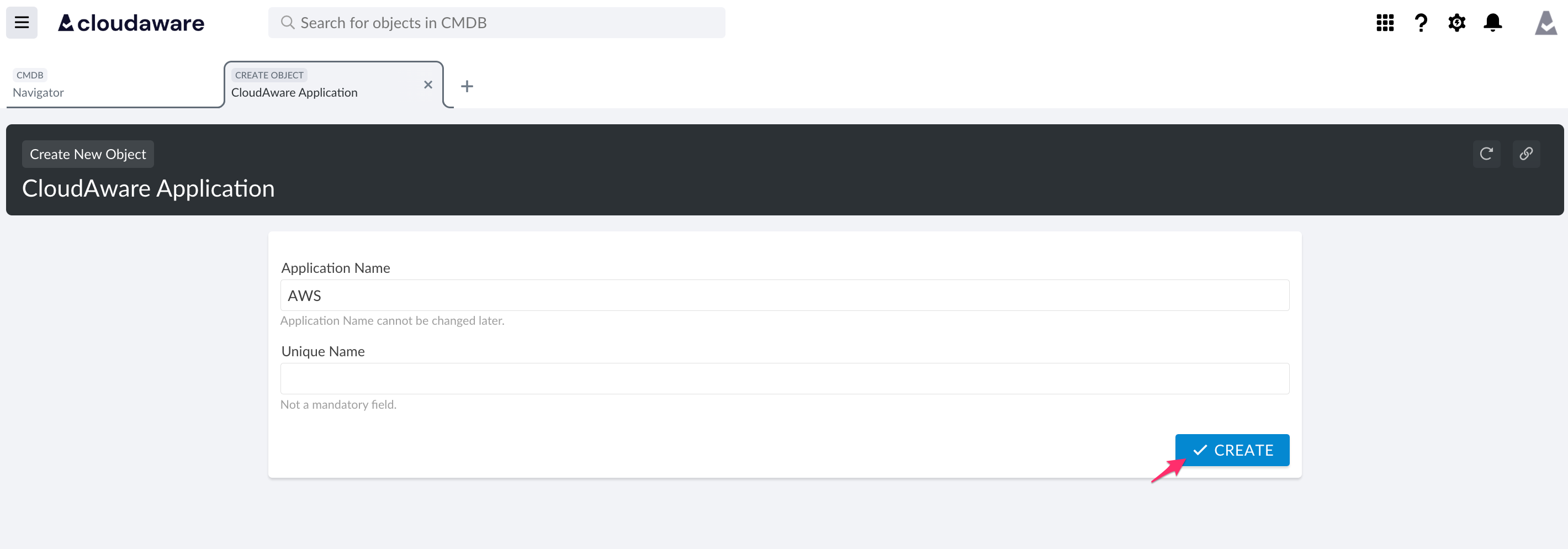Screen dimensions: 1568x549
Task: Click the Unique Name field label
Action: click(x=322, y=351)
